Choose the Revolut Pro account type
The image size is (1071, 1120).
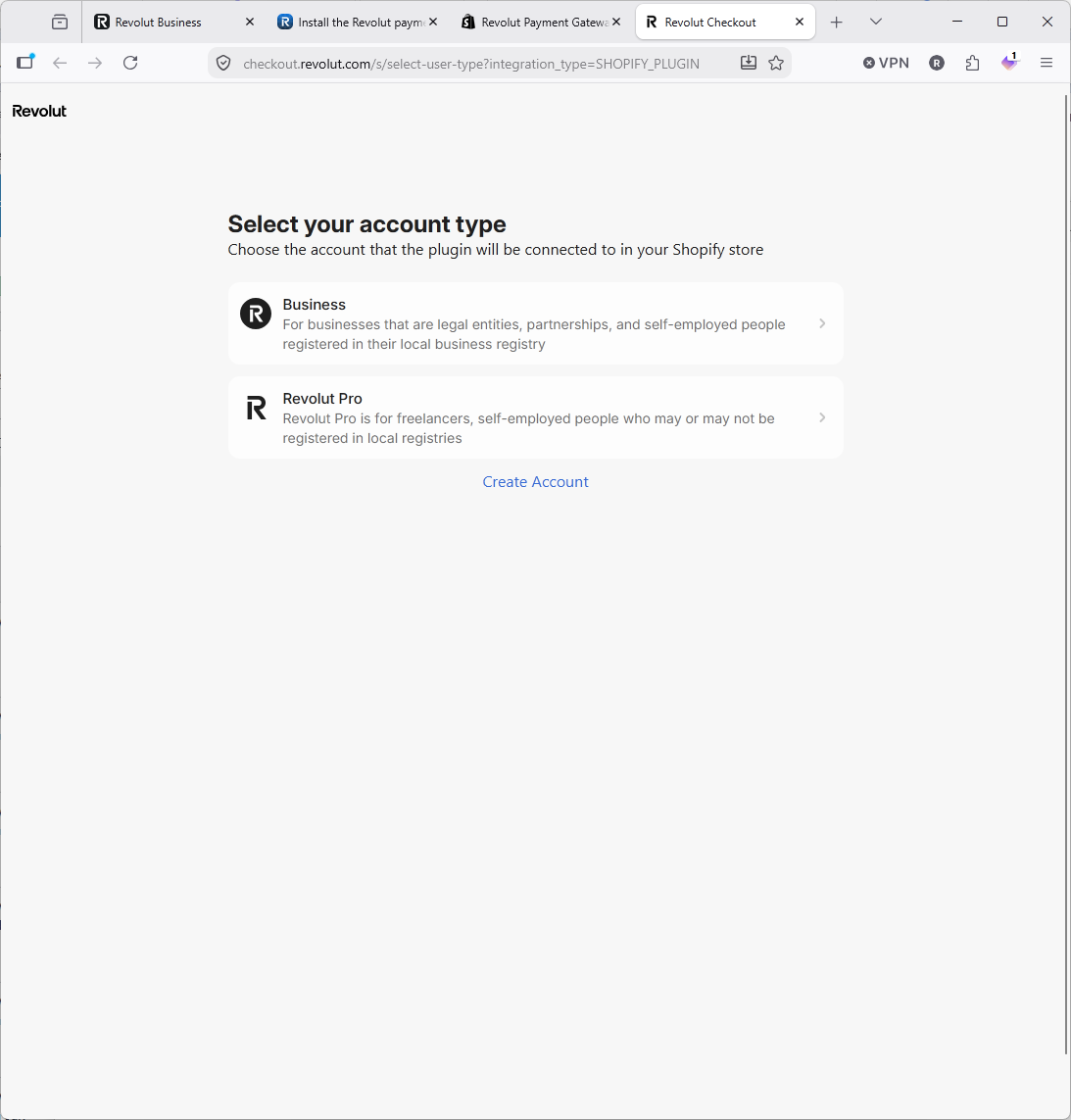coord(535,417)
